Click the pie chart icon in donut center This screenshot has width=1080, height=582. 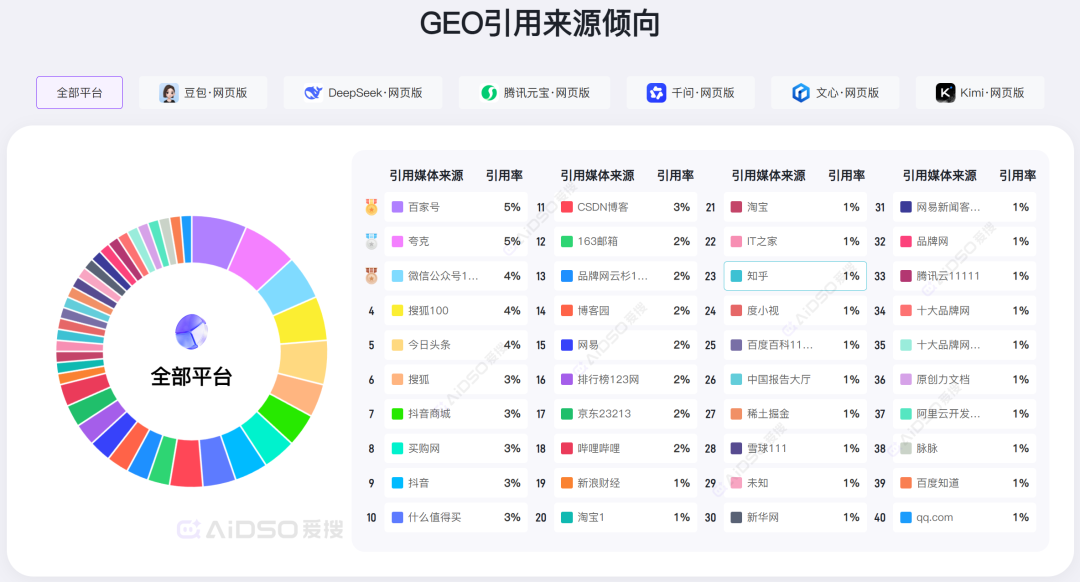tap(191, 331)
